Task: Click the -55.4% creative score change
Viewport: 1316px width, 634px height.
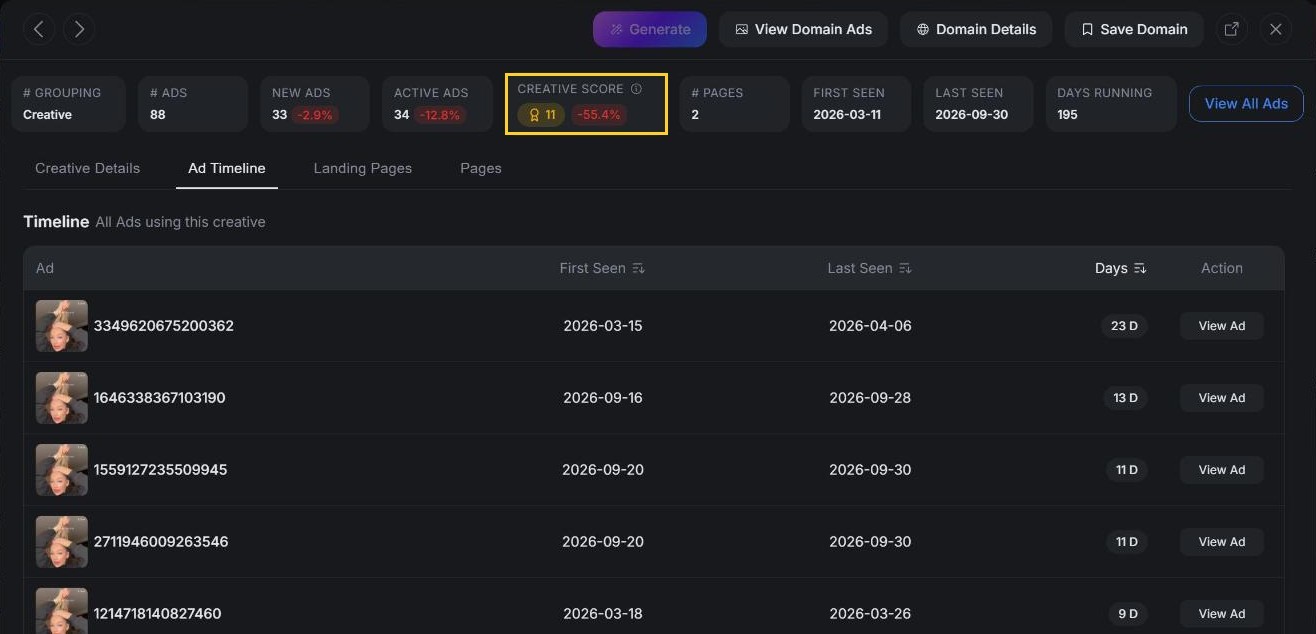Action: click(x=599, y=115)
